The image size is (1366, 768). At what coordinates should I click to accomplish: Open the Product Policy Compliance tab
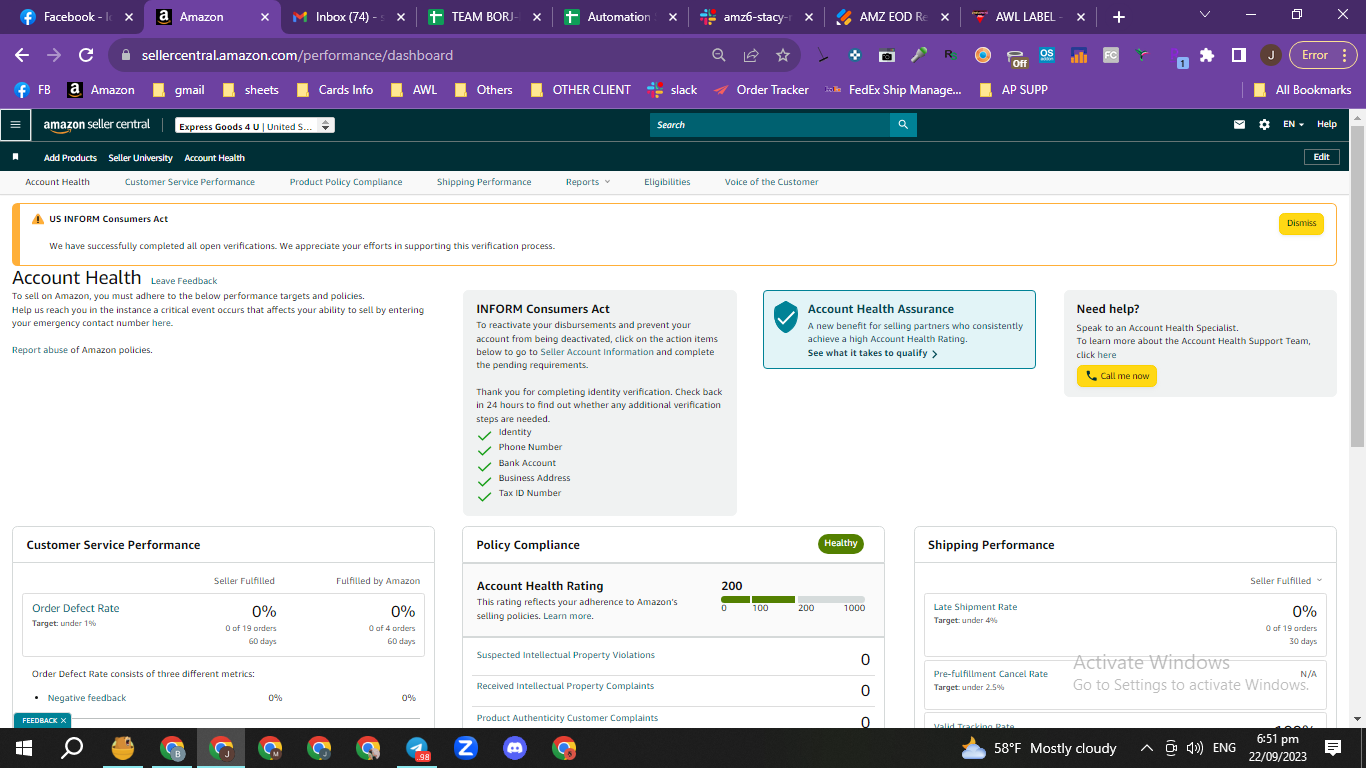(346, 182)
